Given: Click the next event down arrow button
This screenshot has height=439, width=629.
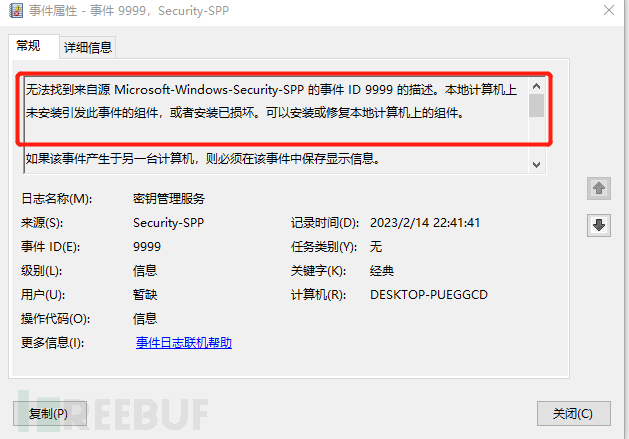Looking at the screenshot, I should pyautogui.click(x=599, y=225).
